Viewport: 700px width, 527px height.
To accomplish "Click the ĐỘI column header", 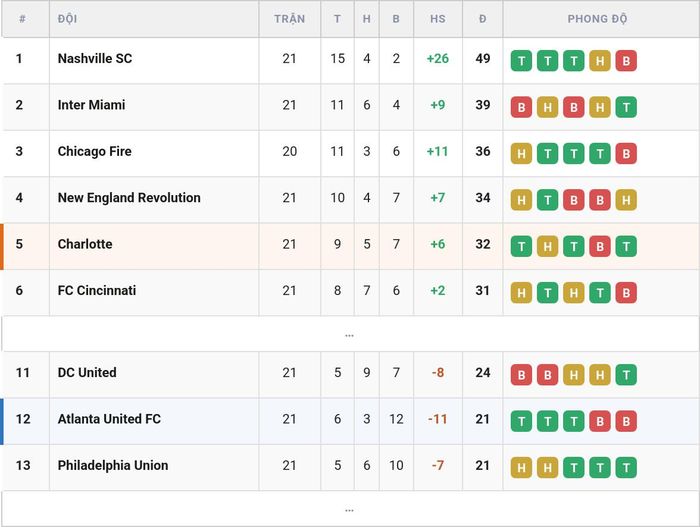I will [67, 19].
